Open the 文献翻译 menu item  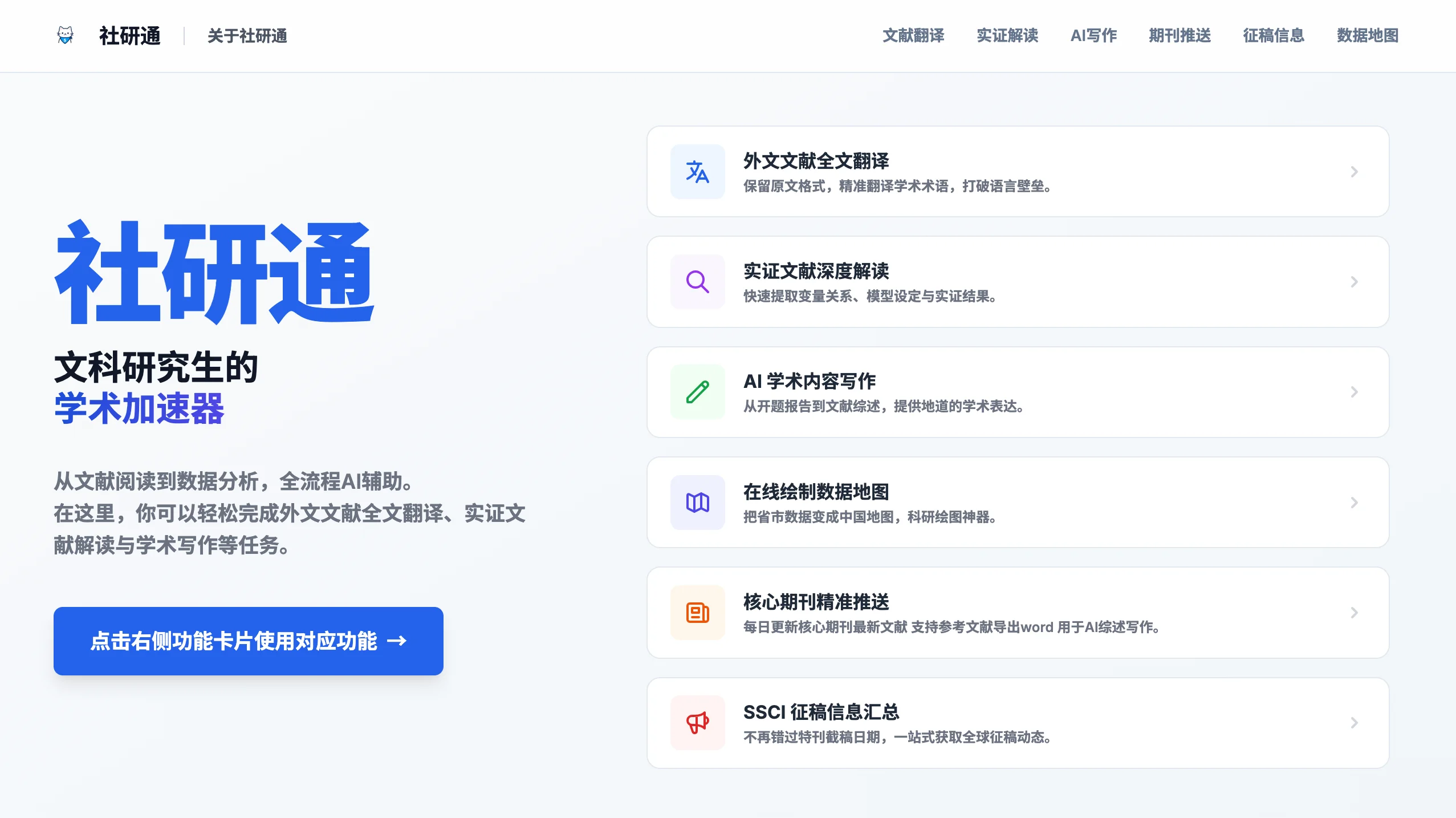click(x=913, y=35)
